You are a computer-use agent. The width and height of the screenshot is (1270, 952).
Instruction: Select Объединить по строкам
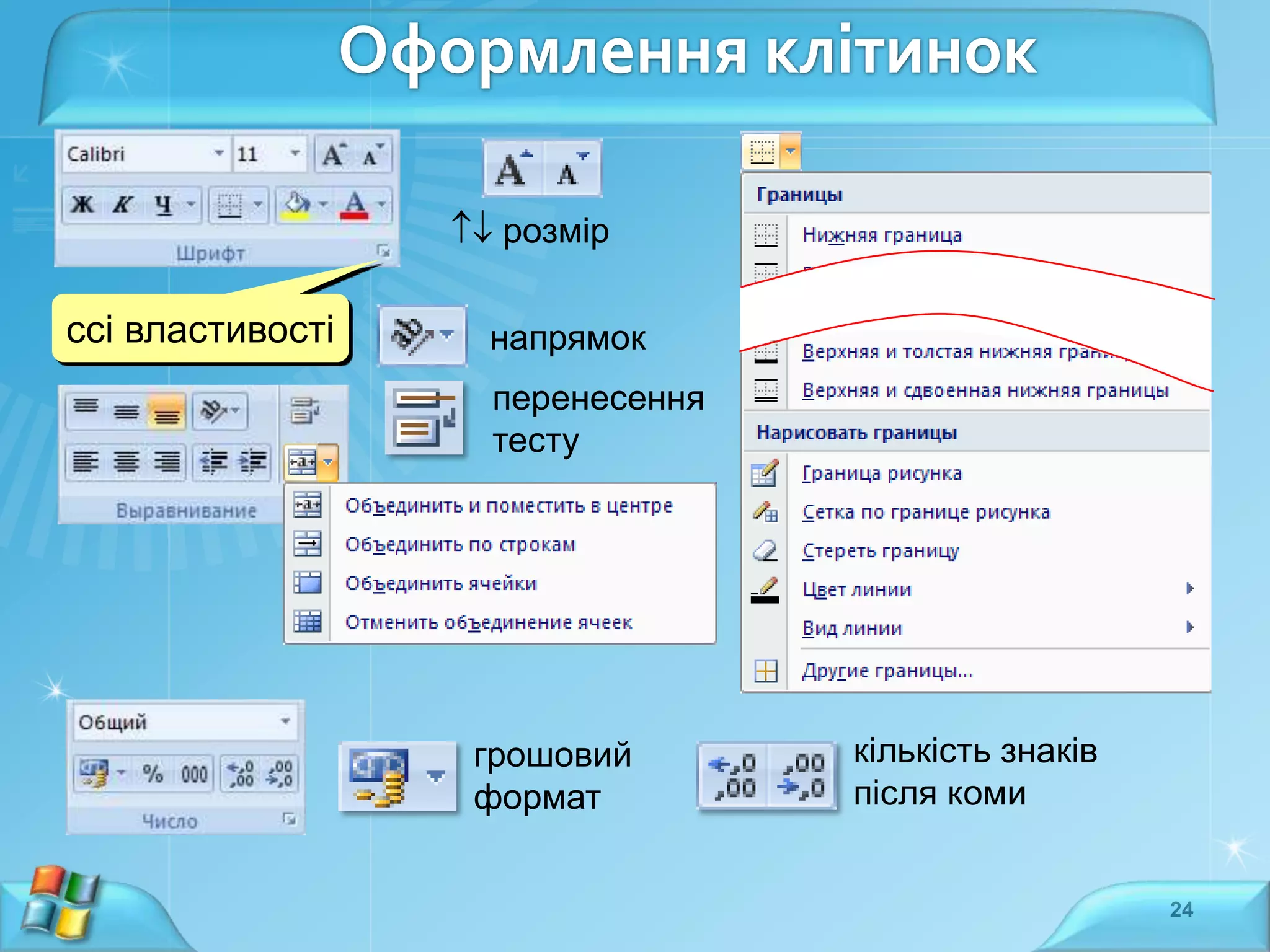pyautogui.click(x=500, y=544)
